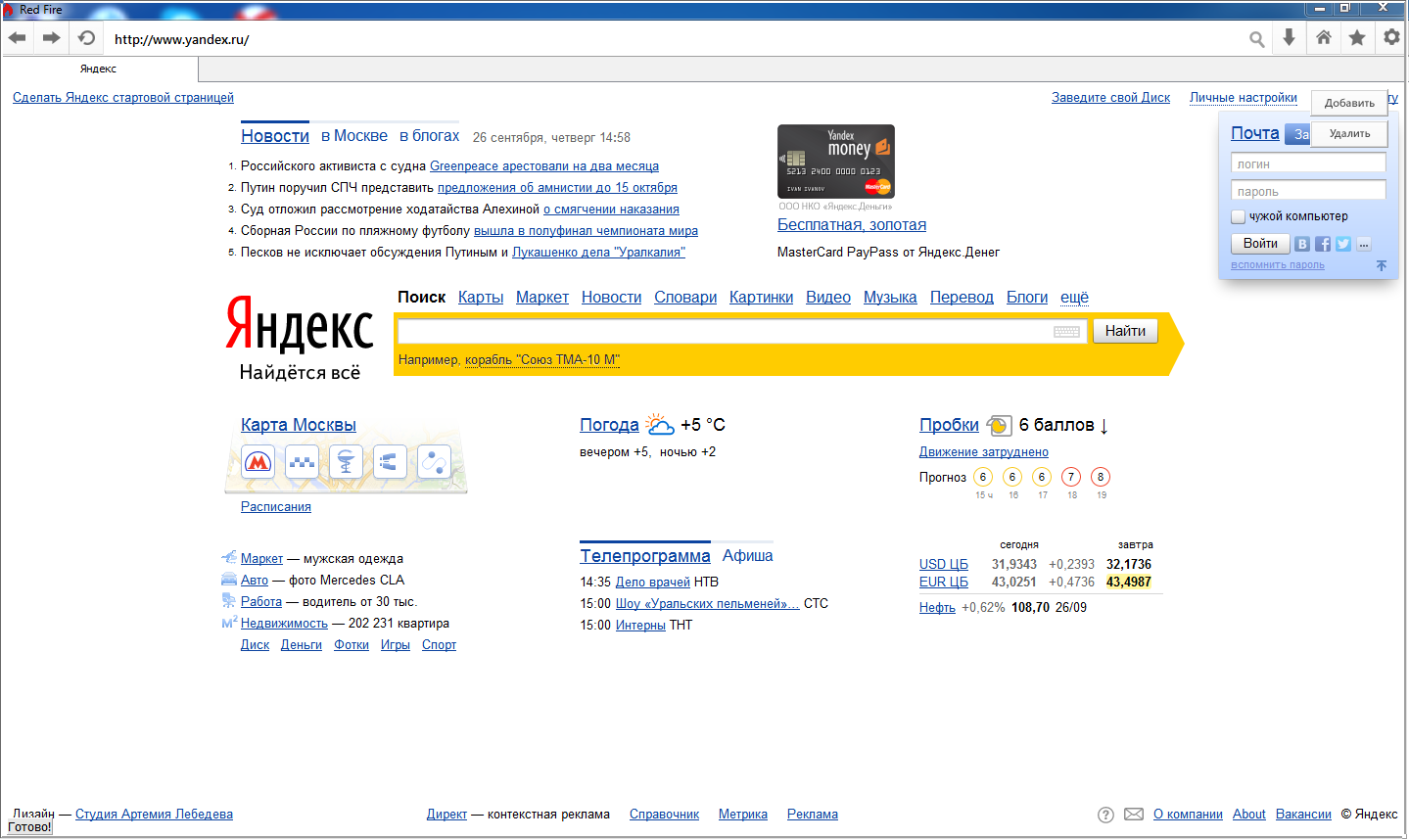Open the pharmacy icon on Moscow map
This screenshot has height=840, width=1409.
pos(346,462)
